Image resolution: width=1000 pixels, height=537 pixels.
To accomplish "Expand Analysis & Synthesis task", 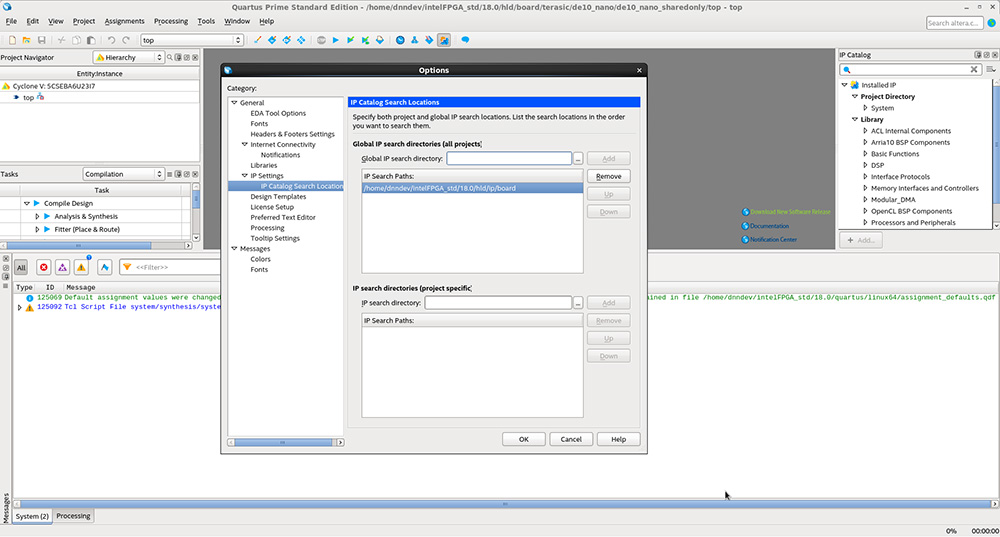I will [37, 217].
